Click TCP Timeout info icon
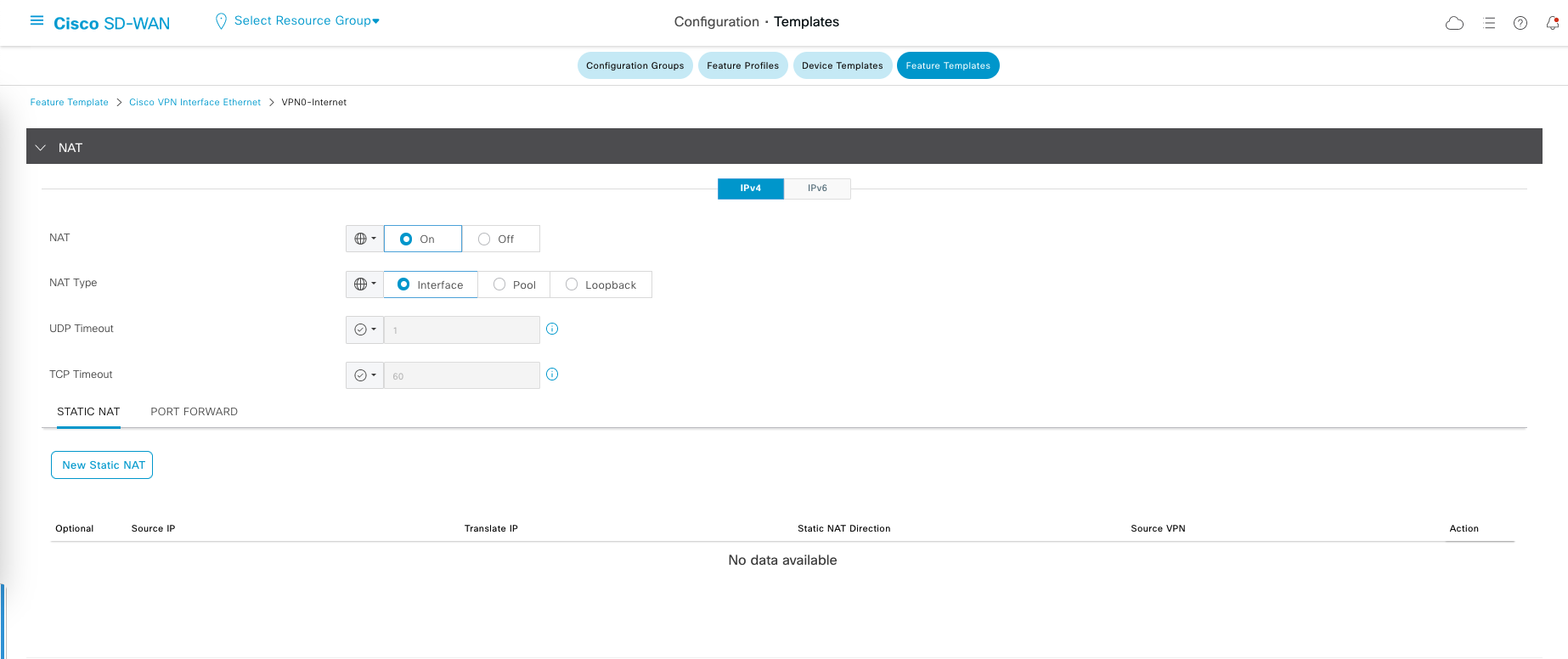Viewport: 1568px width, 659px height. (x=552, y=375)
